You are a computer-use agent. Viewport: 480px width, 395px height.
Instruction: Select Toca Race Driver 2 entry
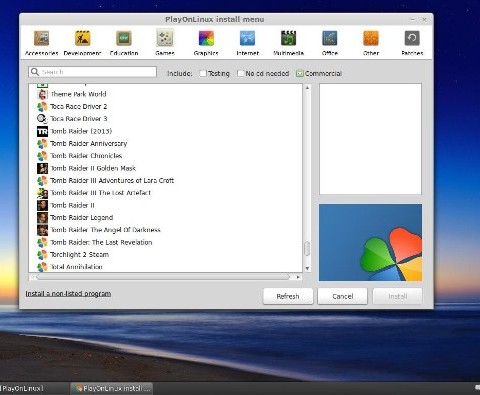[x=79, y=107]
